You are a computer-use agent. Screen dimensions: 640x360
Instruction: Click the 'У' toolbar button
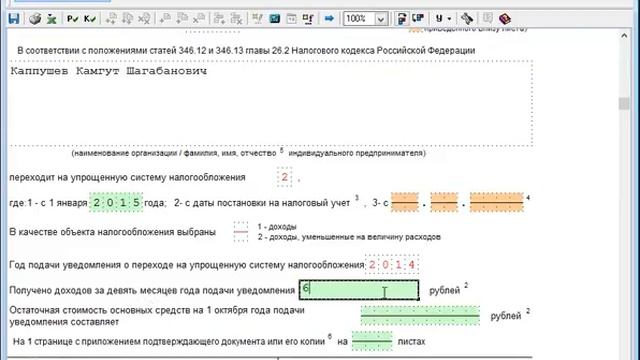439,18
